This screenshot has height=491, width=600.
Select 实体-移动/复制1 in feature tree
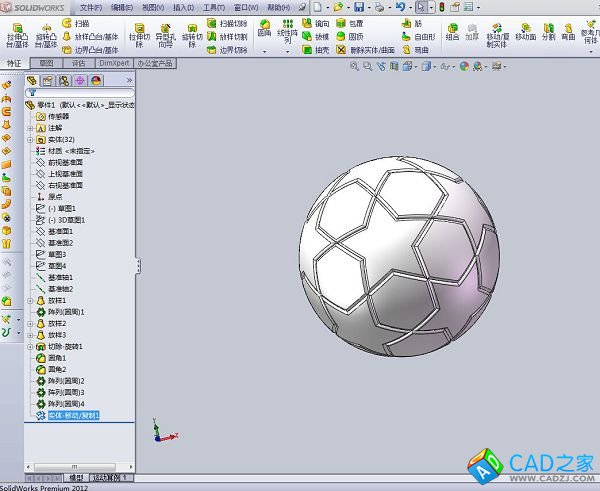[x=73, y=415]
